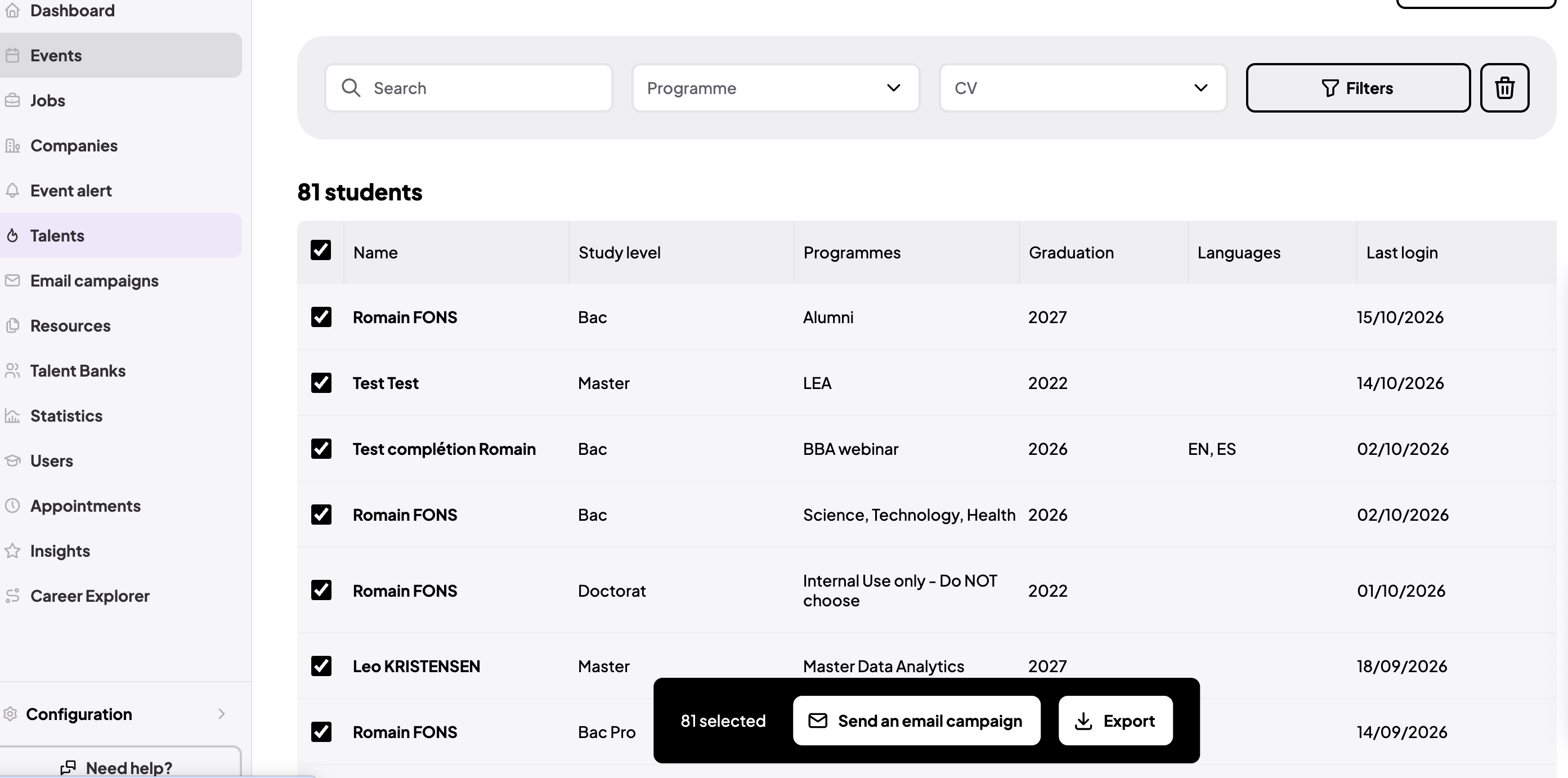
Task: Click Send an email campaign button
Action: click(917, 721)
